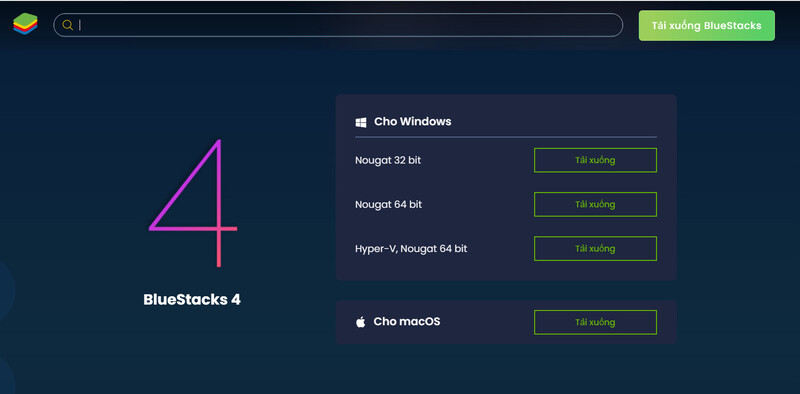Screen dimensions: 800x394
Task: Download Nougat 32 bit version
Action: (x=595, y=160)
